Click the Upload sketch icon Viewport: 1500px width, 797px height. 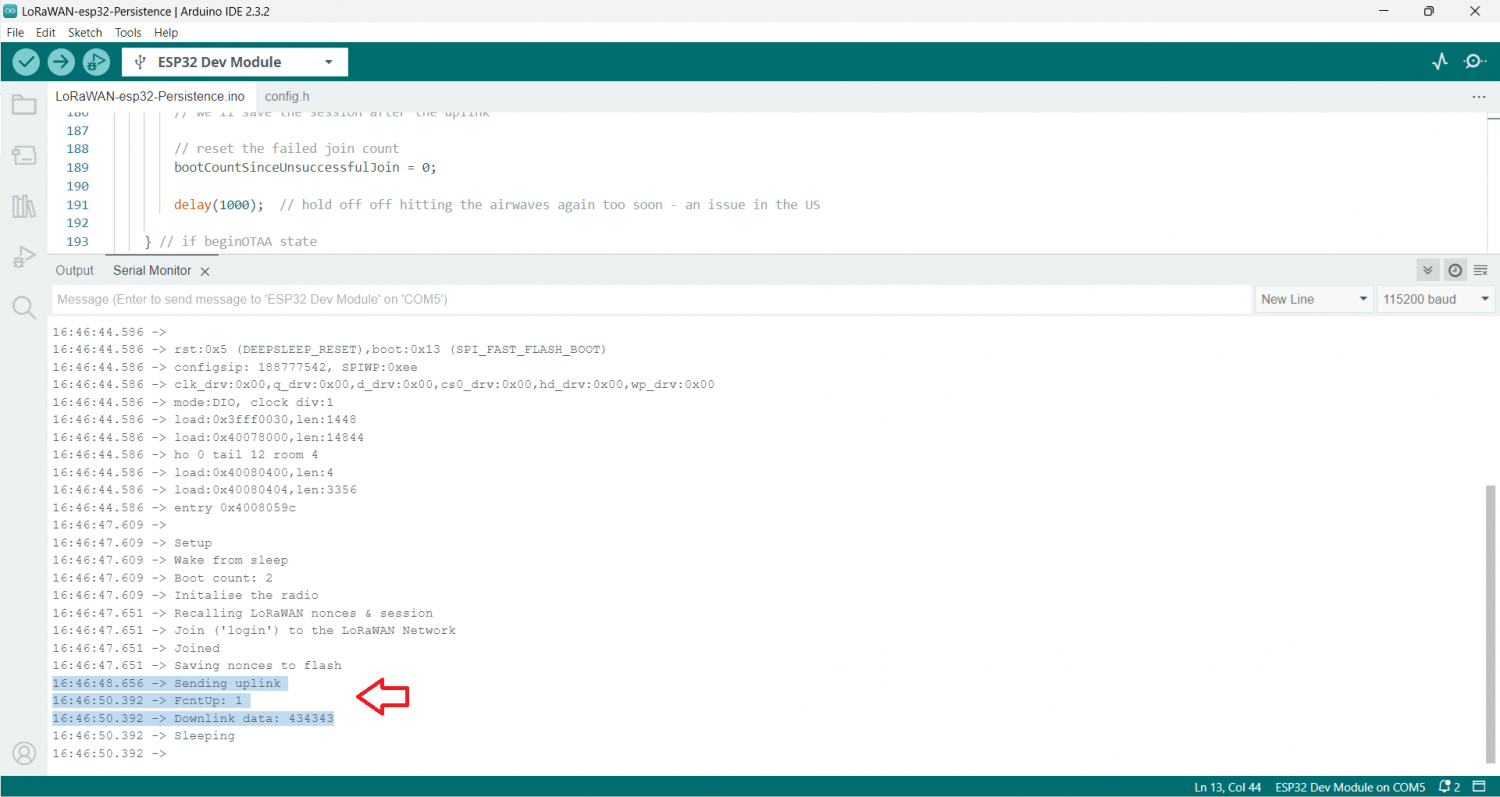click(x=60, y=61)
